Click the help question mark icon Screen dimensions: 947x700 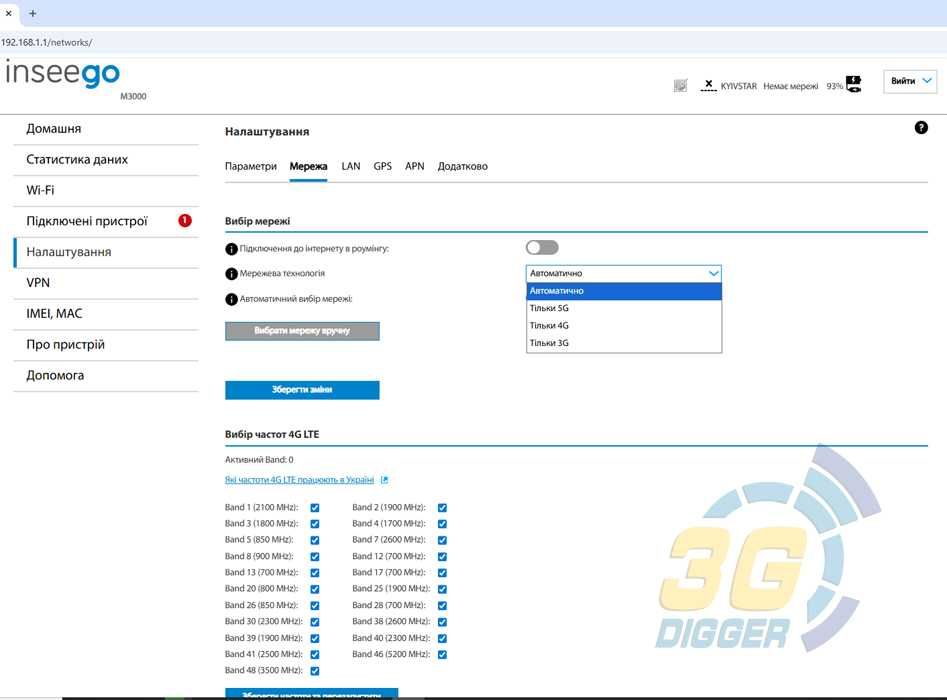[920, 127]
